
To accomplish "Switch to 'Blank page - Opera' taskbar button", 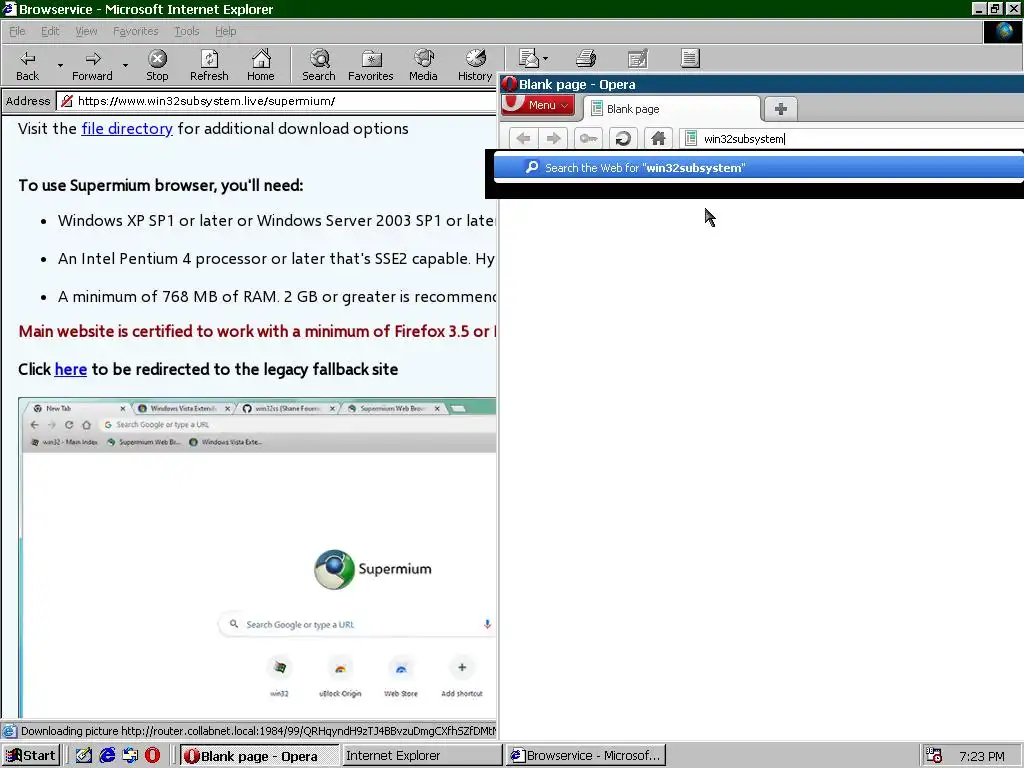I will (260, 756).
